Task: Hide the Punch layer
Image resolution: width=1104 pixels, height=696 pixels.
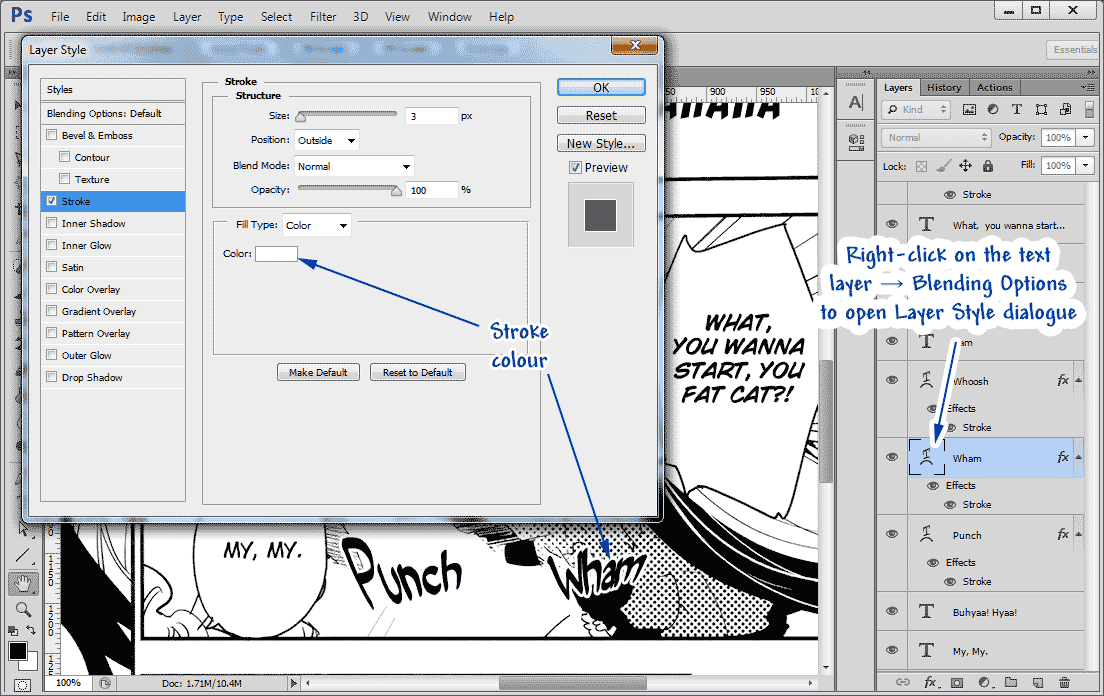Action: pyautogui.click(x=892, y=534)
